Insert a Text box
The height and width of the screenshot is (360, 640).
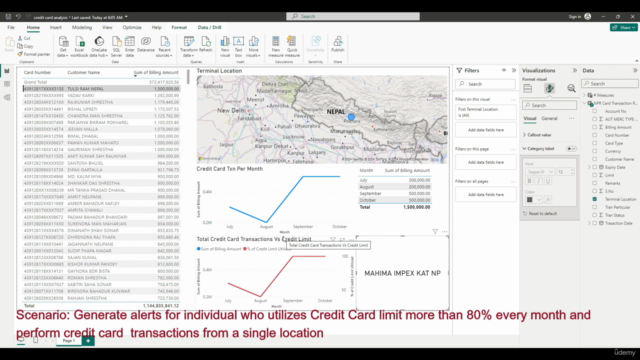[238, 47]
